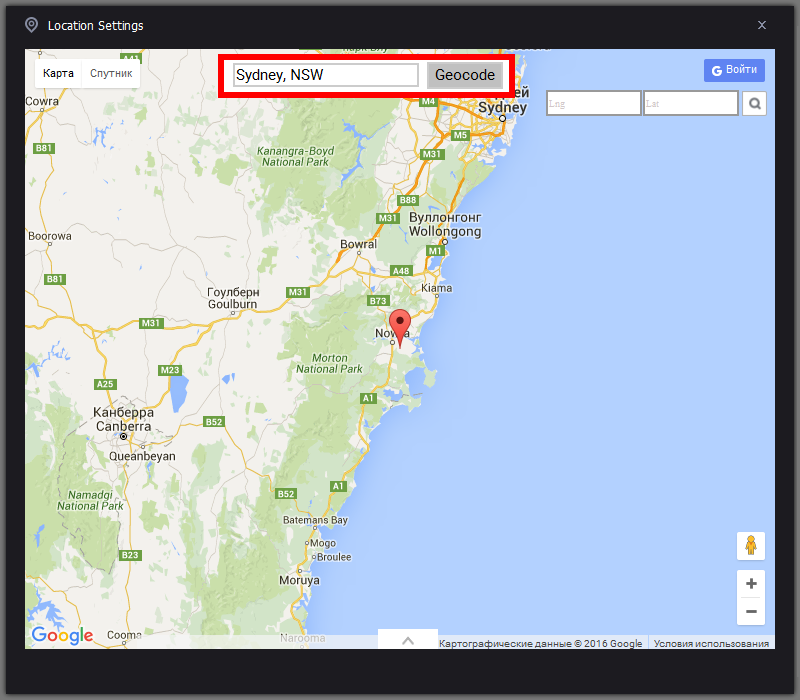This screenshot has width=800, height=700.
Task: Click the Batemans Bay label
Action: [315, 520]
